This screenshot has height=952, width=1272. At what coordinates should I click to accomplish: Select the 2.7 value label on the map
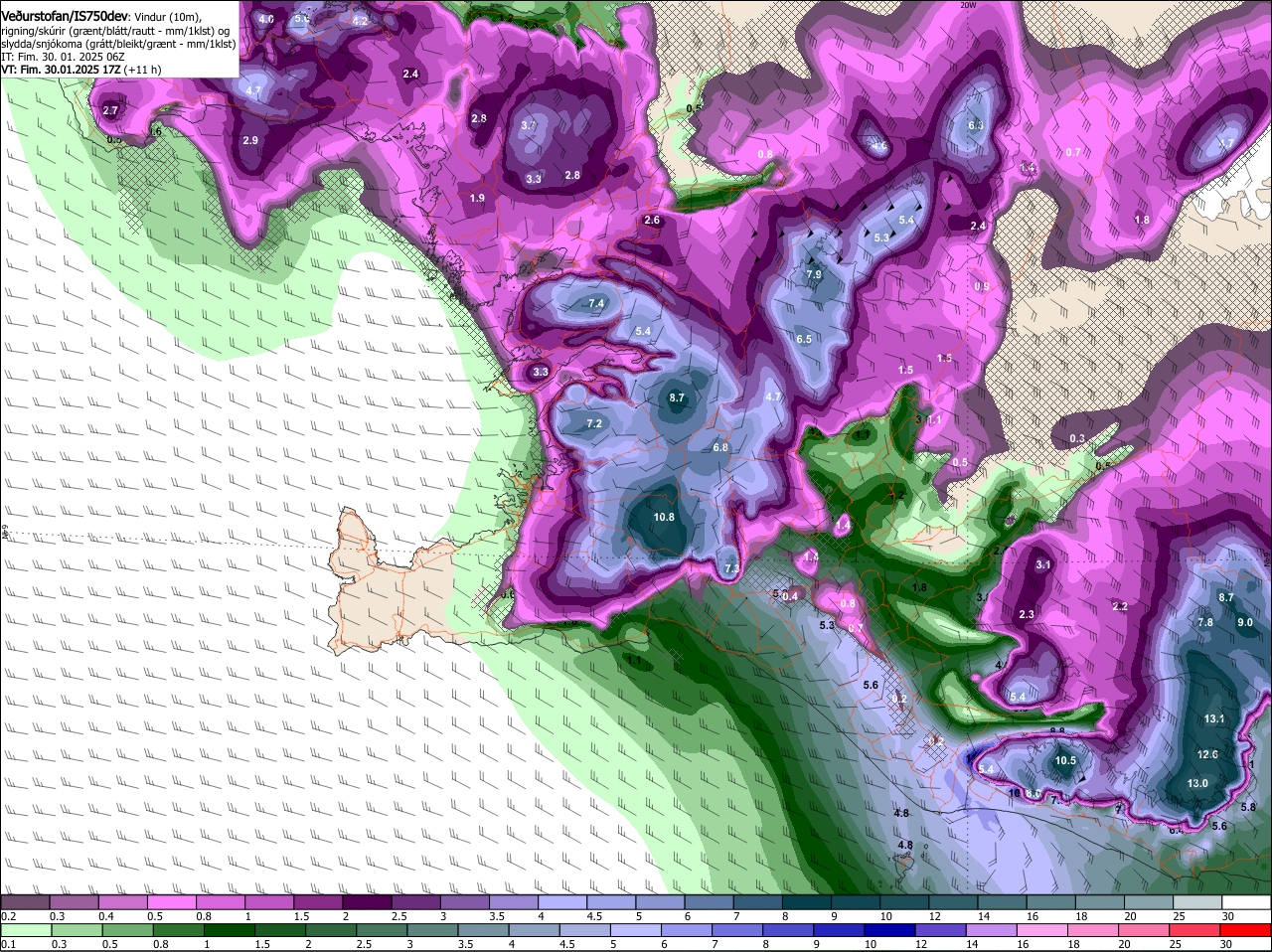click(x=110, y=110)
